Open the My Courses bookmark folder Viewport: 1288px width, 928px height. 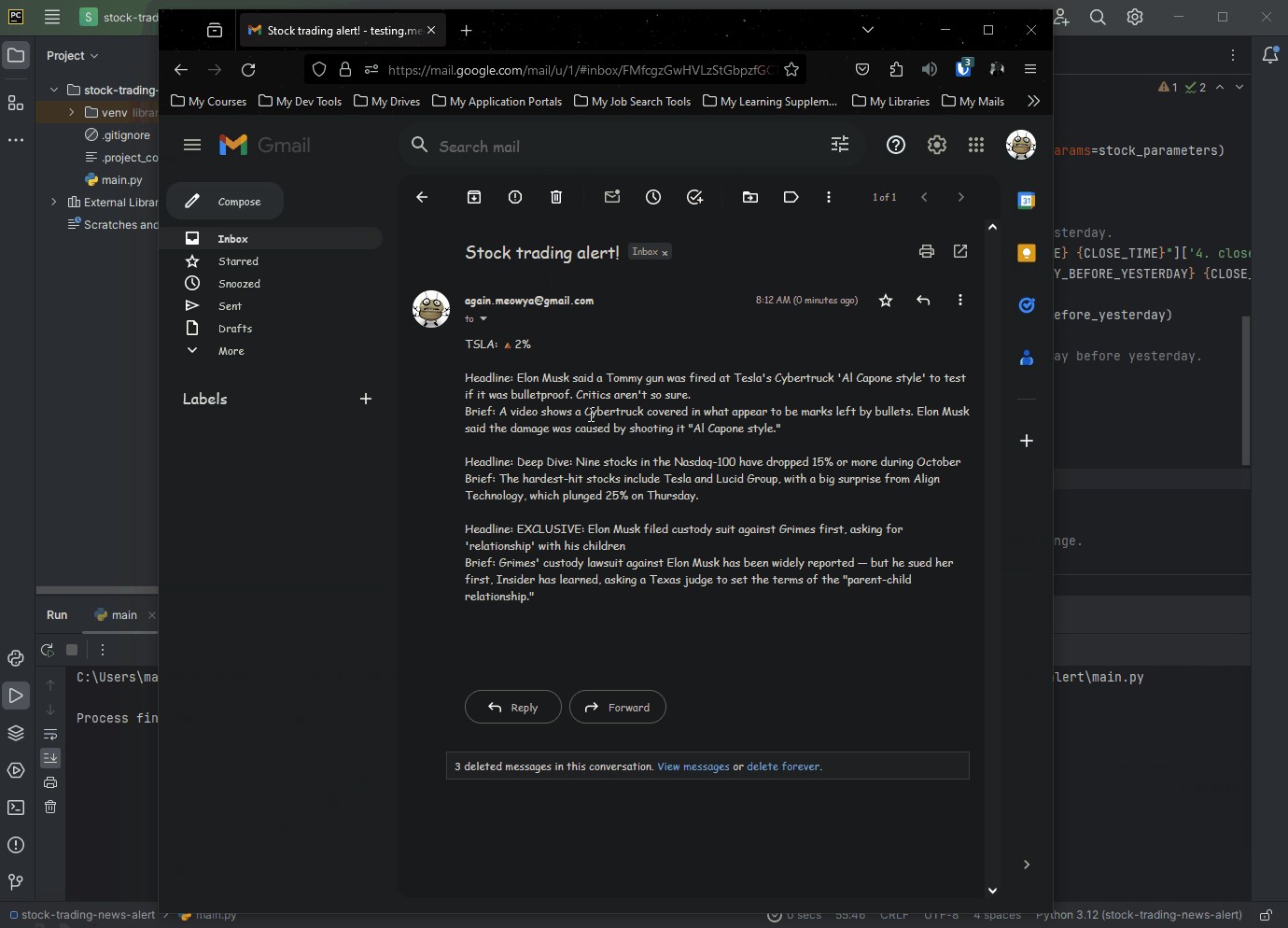click(209, 101)
